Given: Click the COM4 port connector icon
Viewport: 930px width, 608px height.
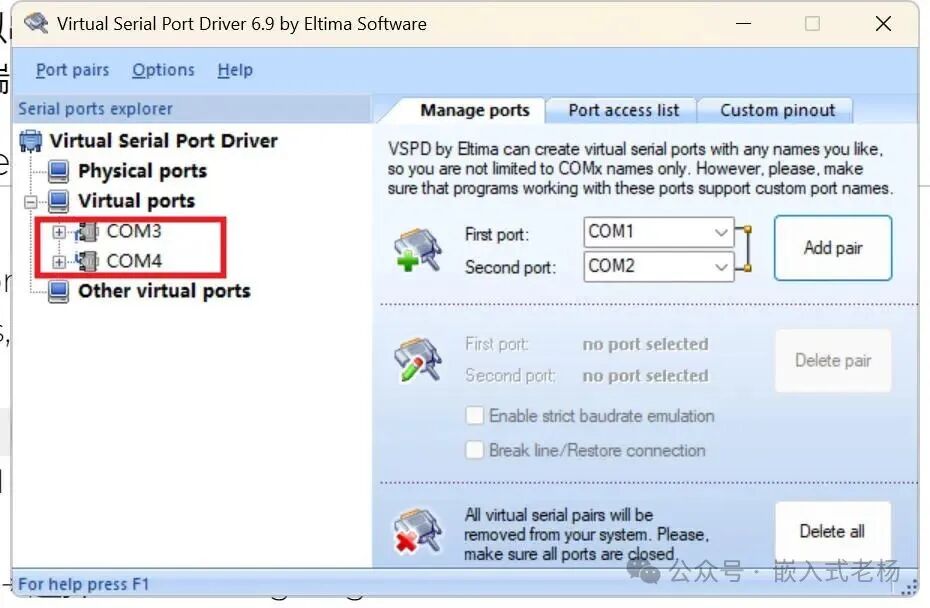Looking at the screenshot, I should (x=87, y=261).
